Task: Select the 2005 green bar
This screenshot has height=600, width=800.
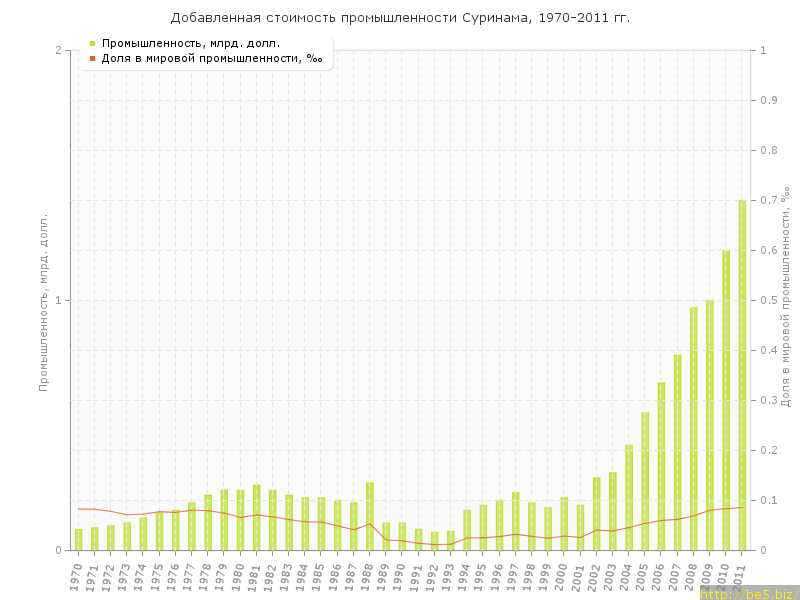Action: (645, 481)
